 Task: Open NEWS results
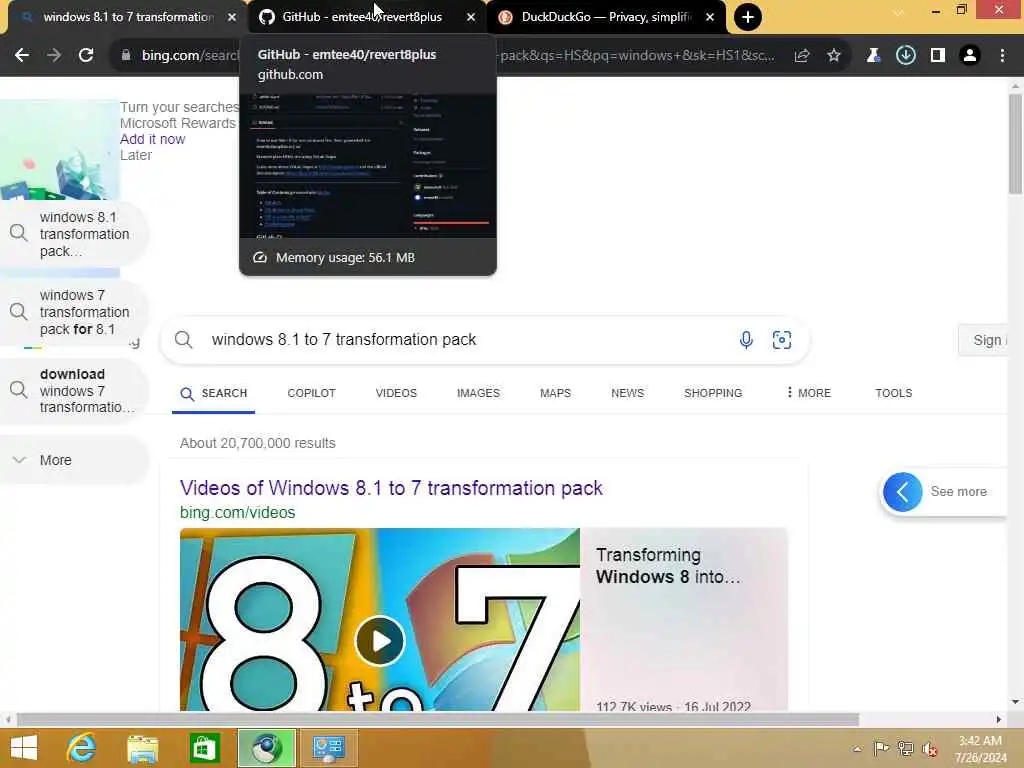(x=627, y=393)
